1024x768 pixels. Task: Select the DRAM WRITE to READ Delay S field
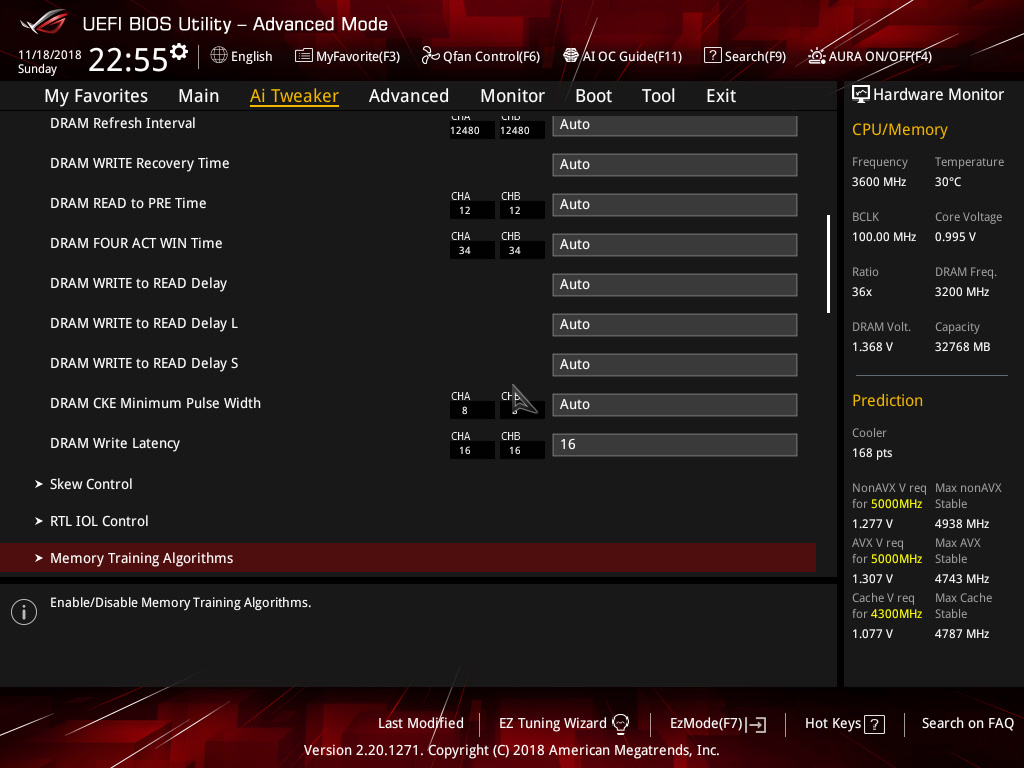coord(675,364)
